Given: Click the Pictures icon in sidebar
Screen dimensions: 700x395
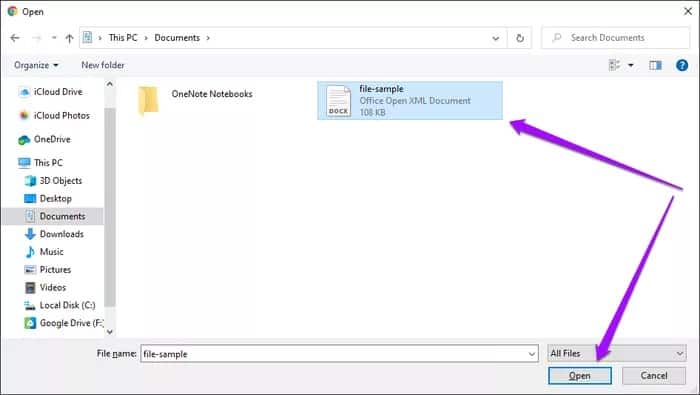Looking at the screenshot, I should tap(30, 270).
